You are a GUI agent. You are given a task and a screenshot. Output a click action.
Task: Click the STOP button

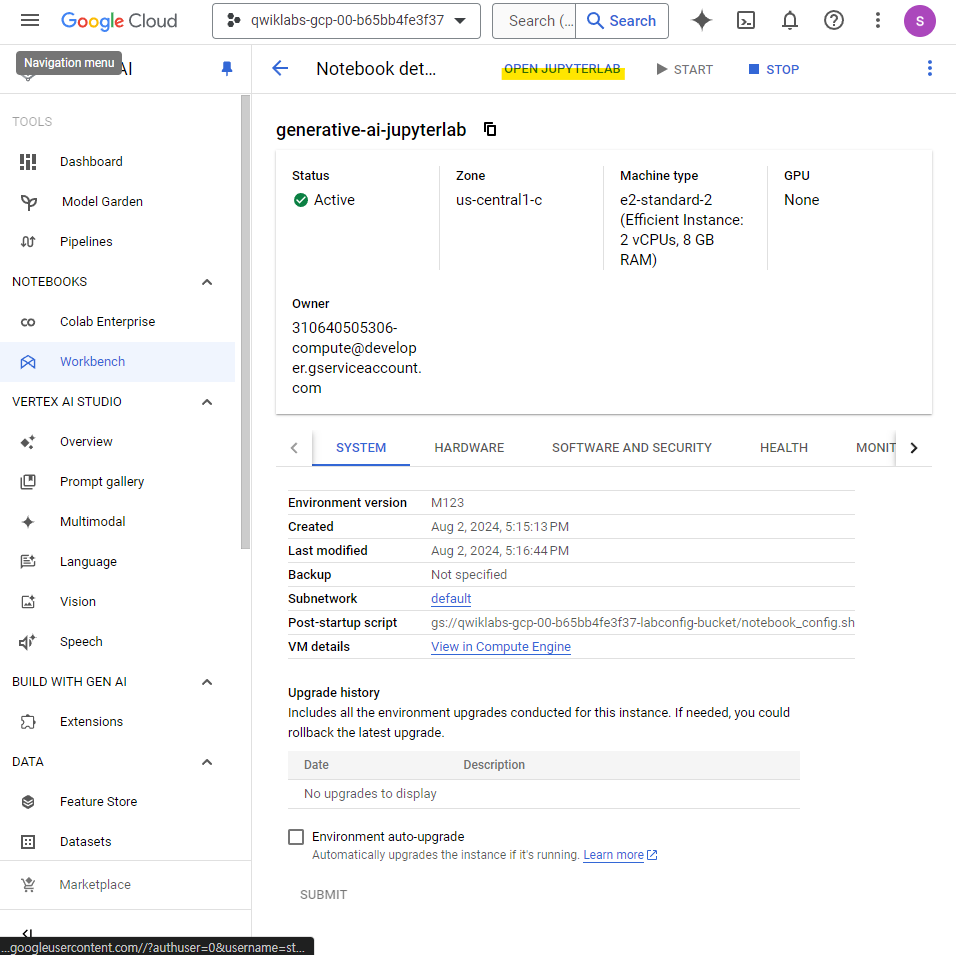click(773, 69)
